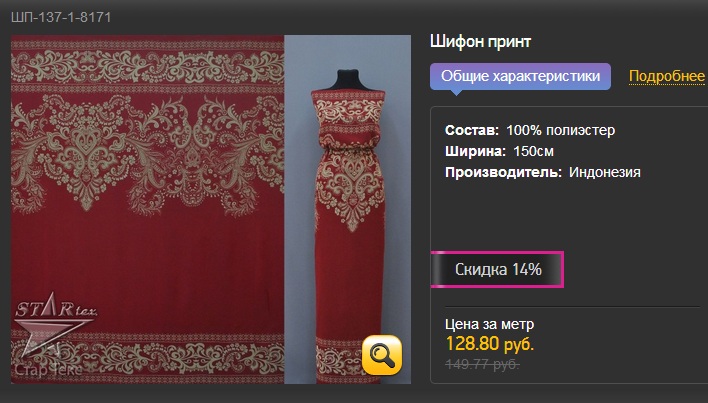The height and width of the screenshot is (403, 708).
Task: Click the top ornamental border of fabric
Action: click(x=148, y=67)
